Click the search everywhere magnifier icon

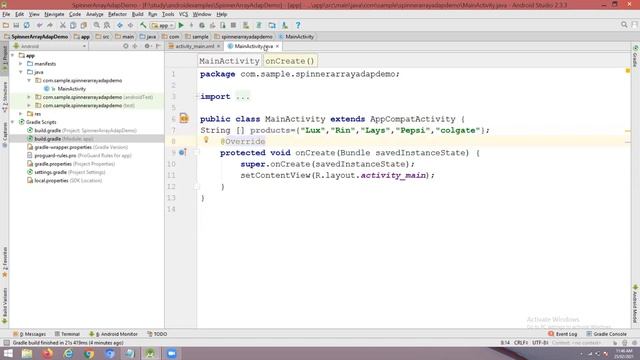pos(624,25)
